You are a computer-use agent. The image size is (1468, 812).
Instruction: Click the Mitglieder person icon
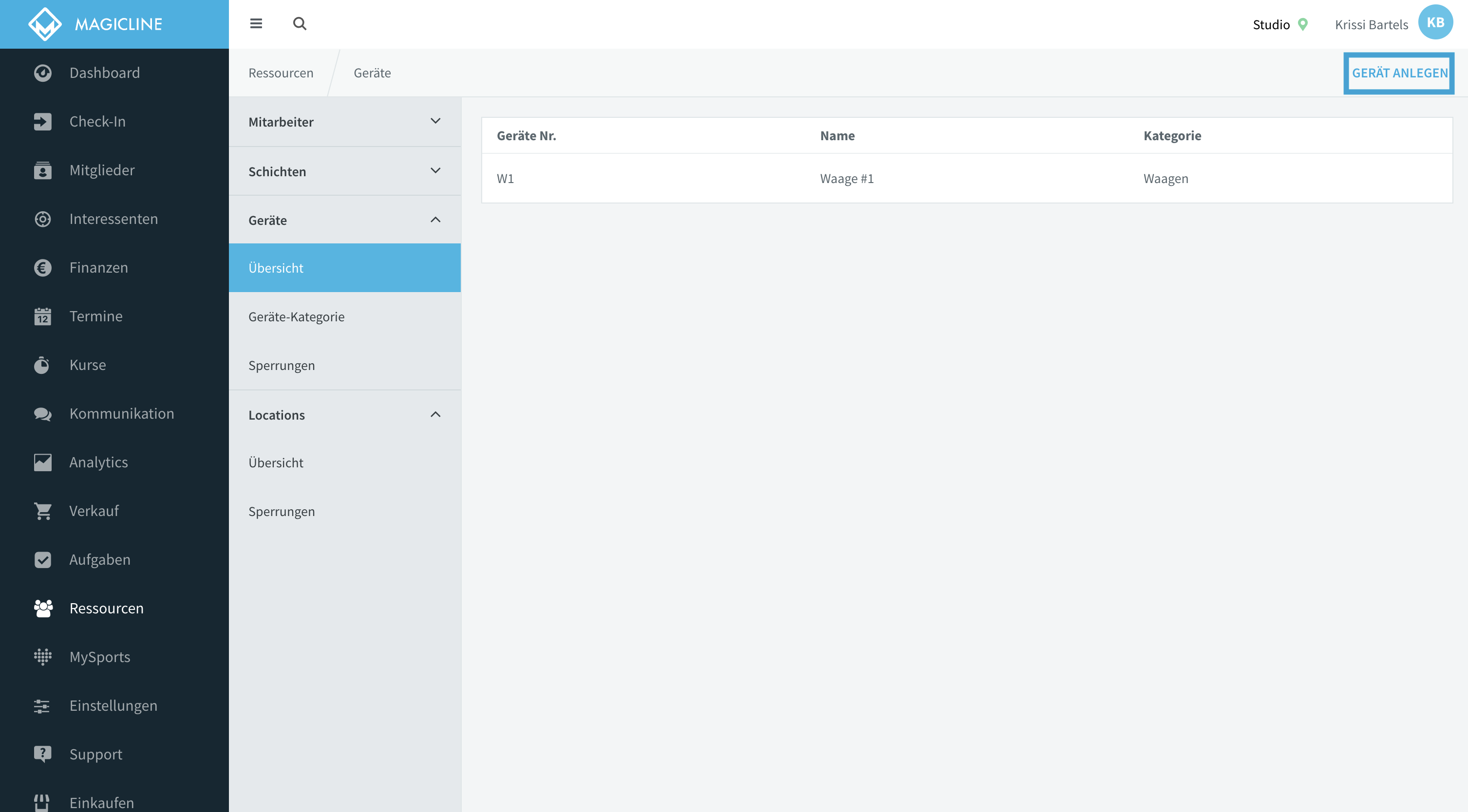(43, 170)
